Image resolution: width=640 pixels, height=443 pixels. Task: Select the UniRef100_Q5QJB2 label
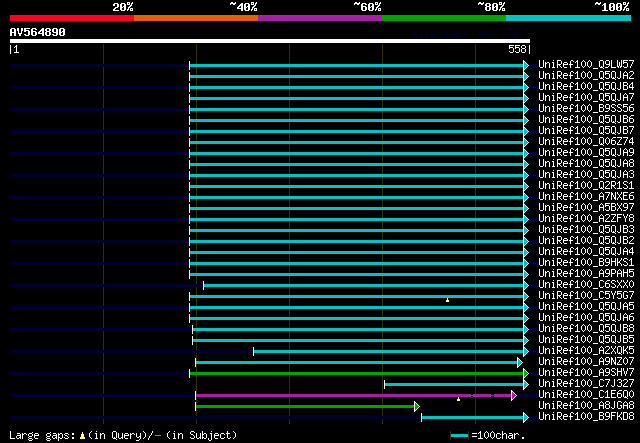point(586,240)
